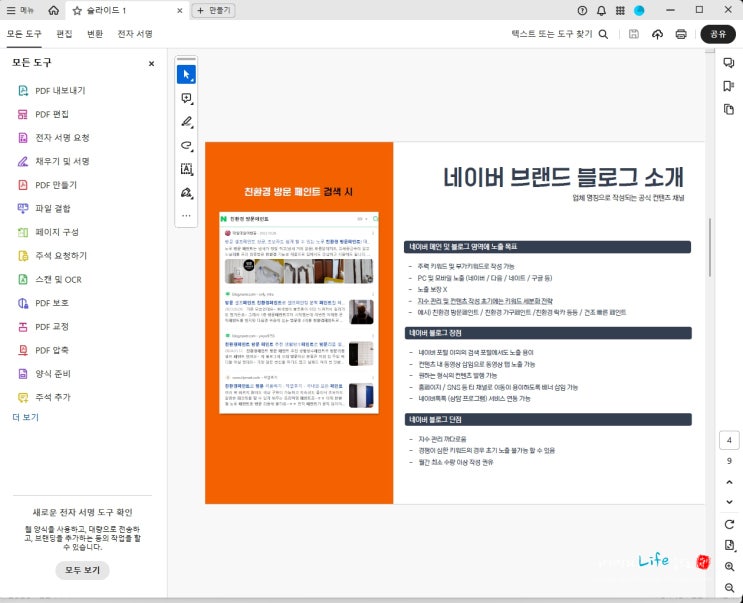Screen dimensions: 743x603
Task: Open the PDF 만들기 tool
Action: coord(46,185)
